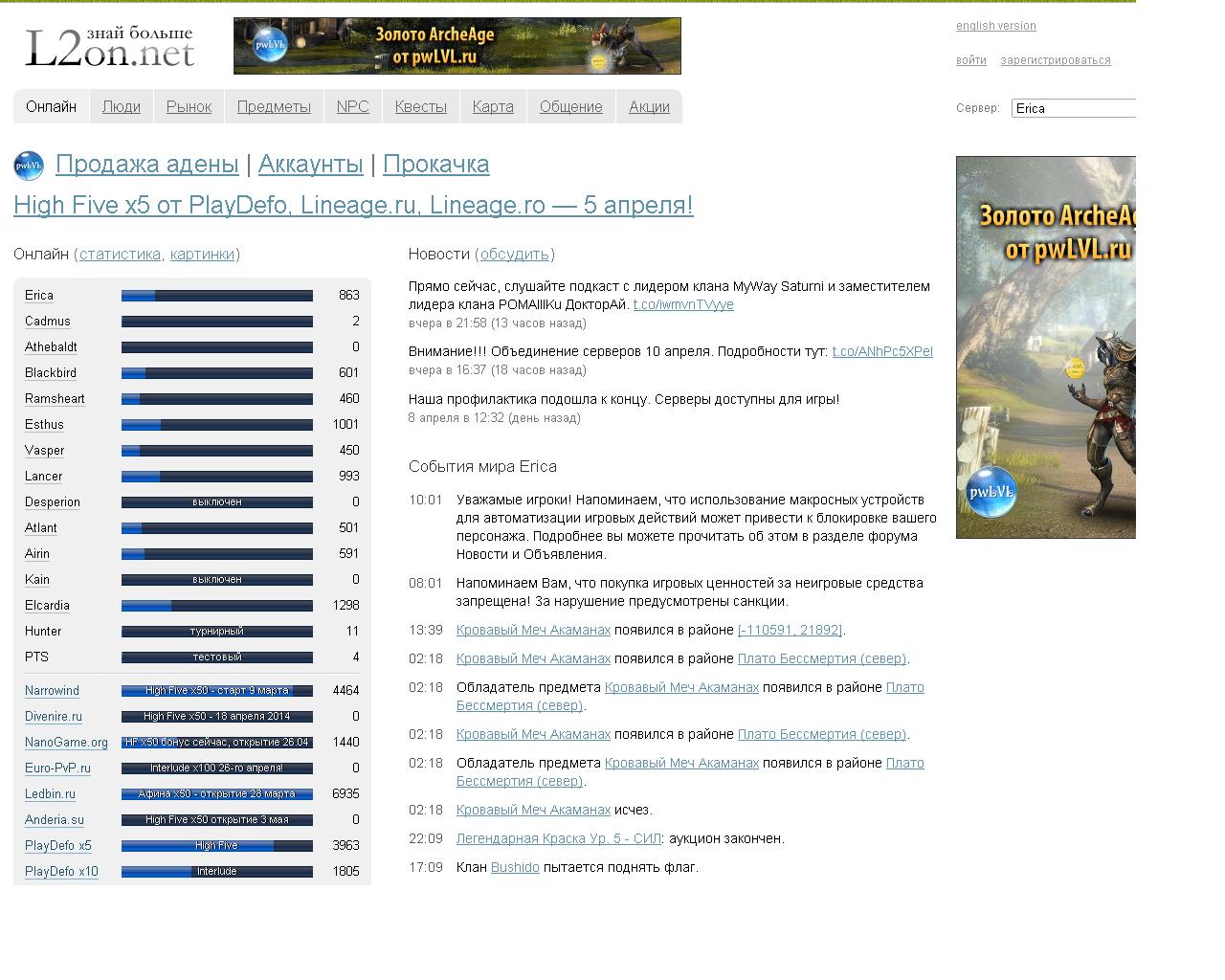Open the Прокачка link

pyautogui.click(x=436, y=165)
